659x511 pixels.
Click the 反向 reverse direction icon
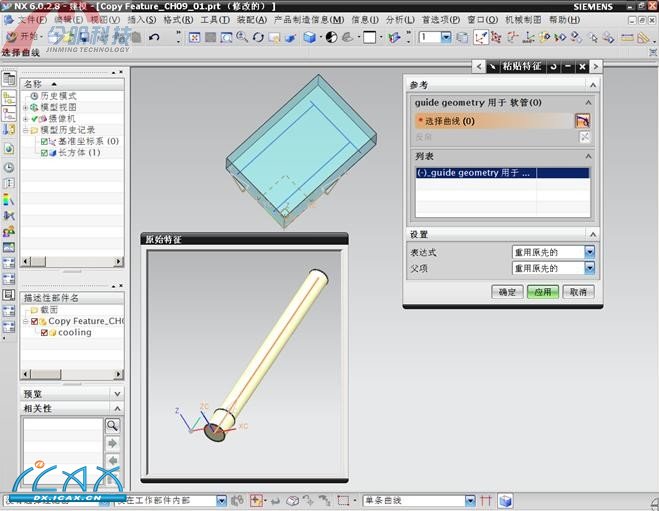(584, 137)
